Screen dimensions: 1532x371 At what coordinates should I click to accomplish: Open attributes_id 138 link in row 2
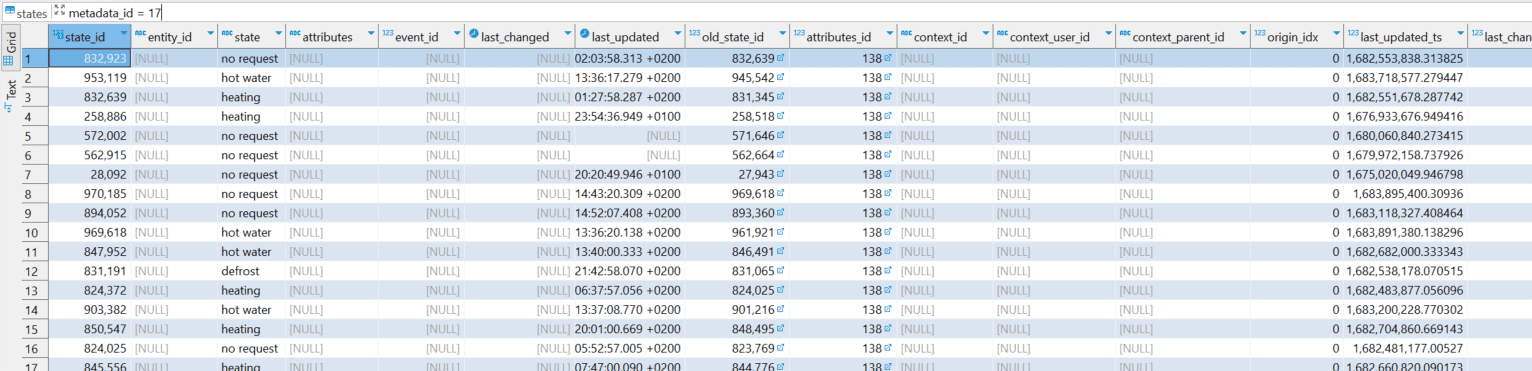(888, 78)
